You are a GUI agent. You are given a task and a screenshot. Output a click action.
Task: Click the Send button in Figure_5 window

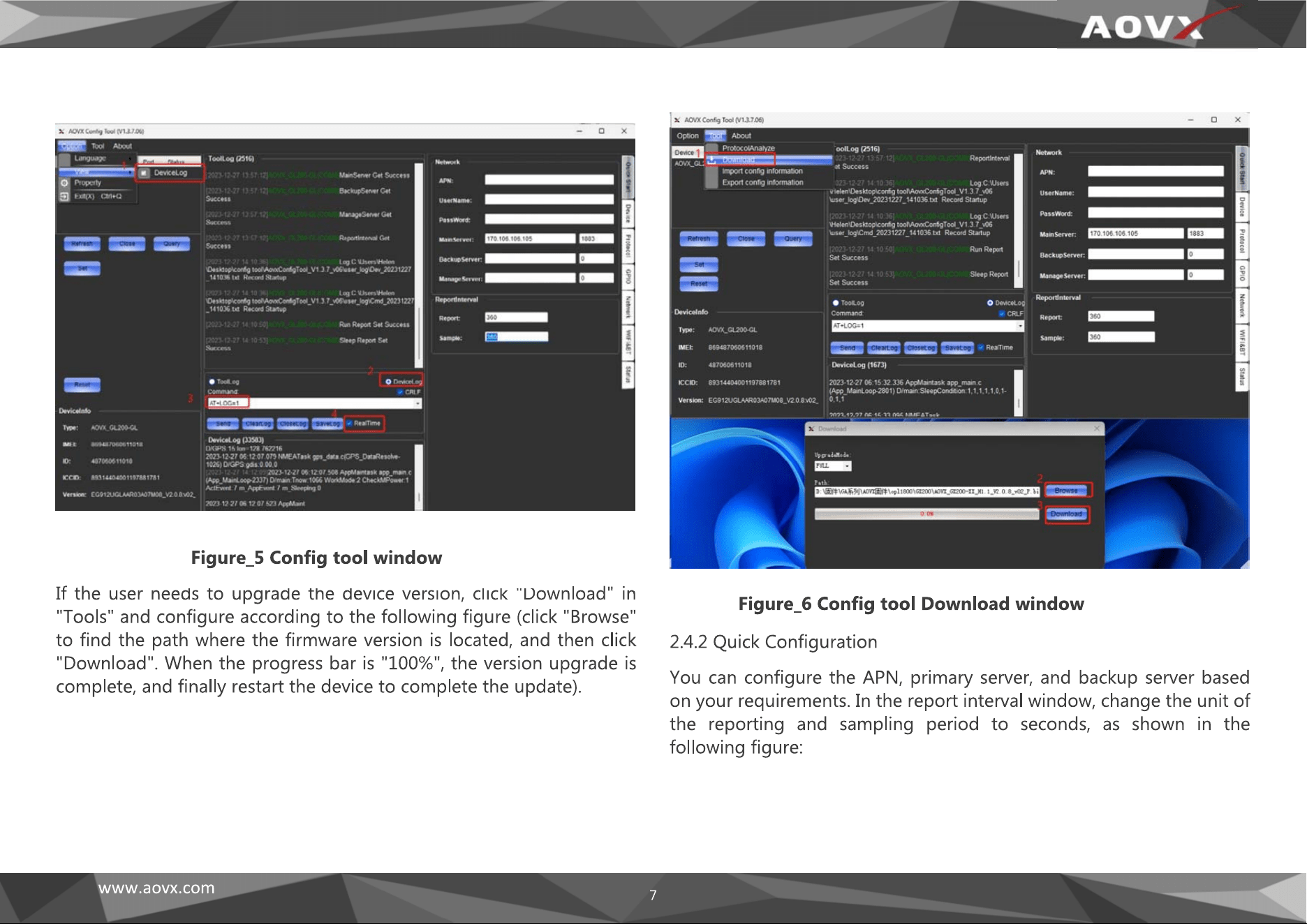[x=223, y=424]
